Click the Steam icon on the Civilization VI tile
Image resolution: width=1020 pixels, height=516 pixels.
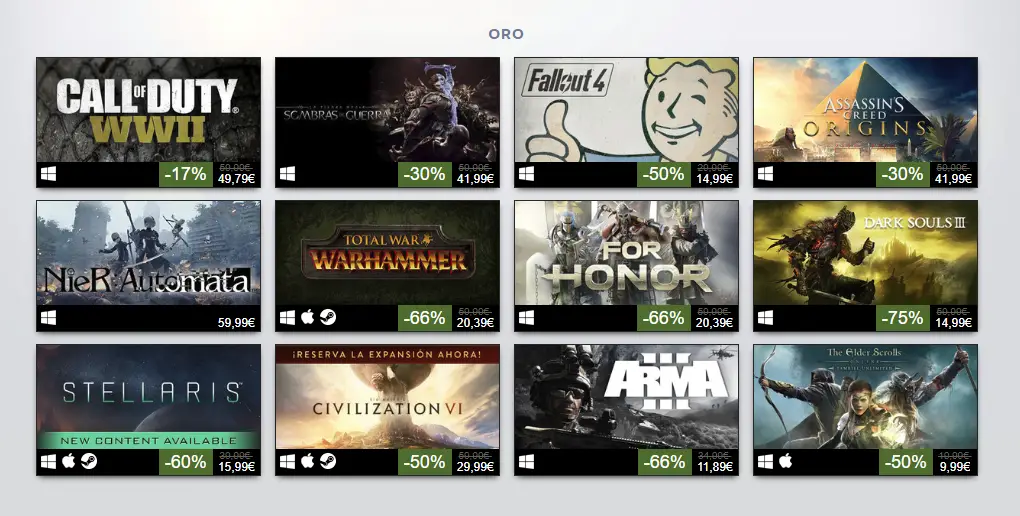328,461
